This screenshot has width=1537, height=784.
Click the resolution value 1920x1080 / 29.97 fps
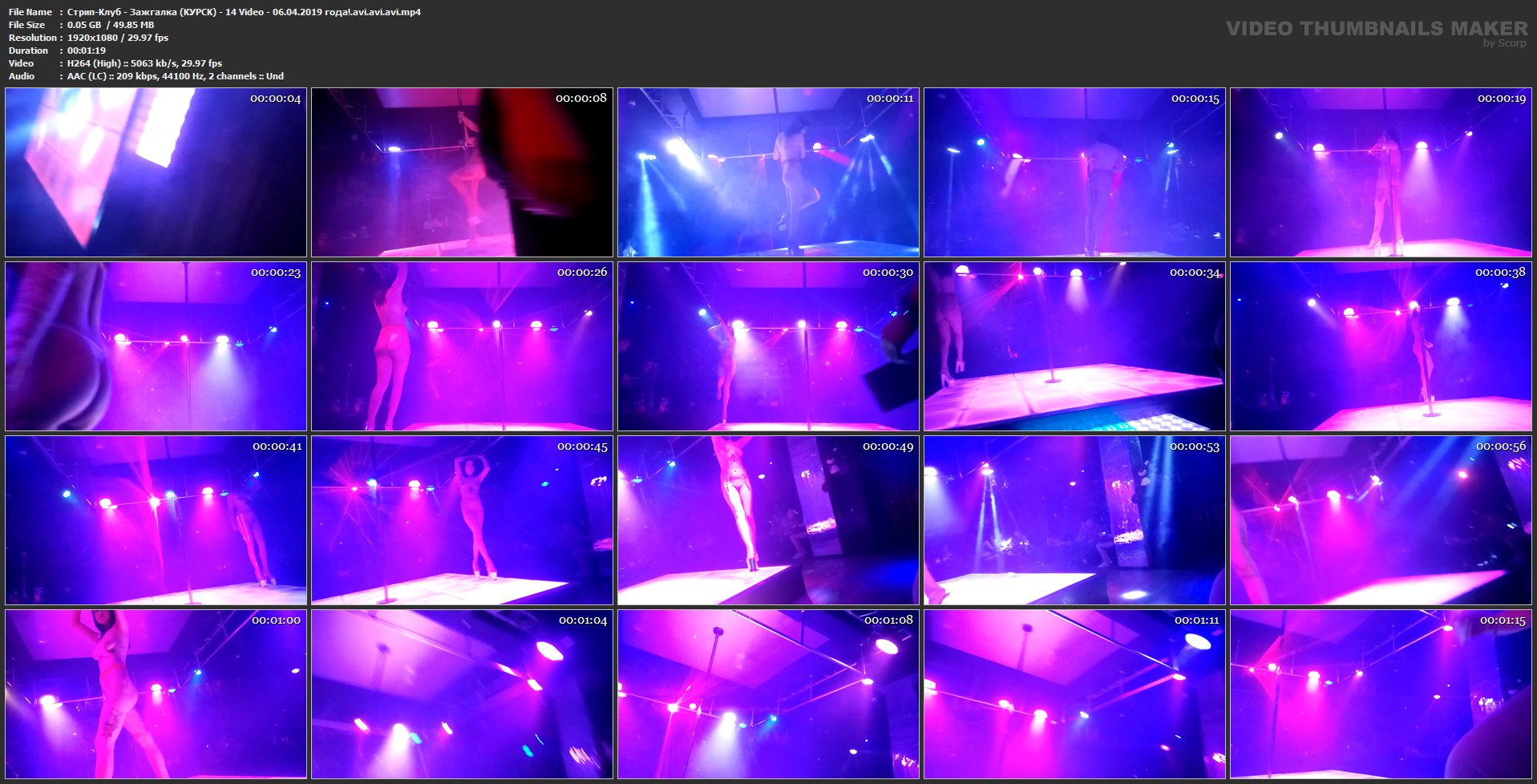point(118,38)
